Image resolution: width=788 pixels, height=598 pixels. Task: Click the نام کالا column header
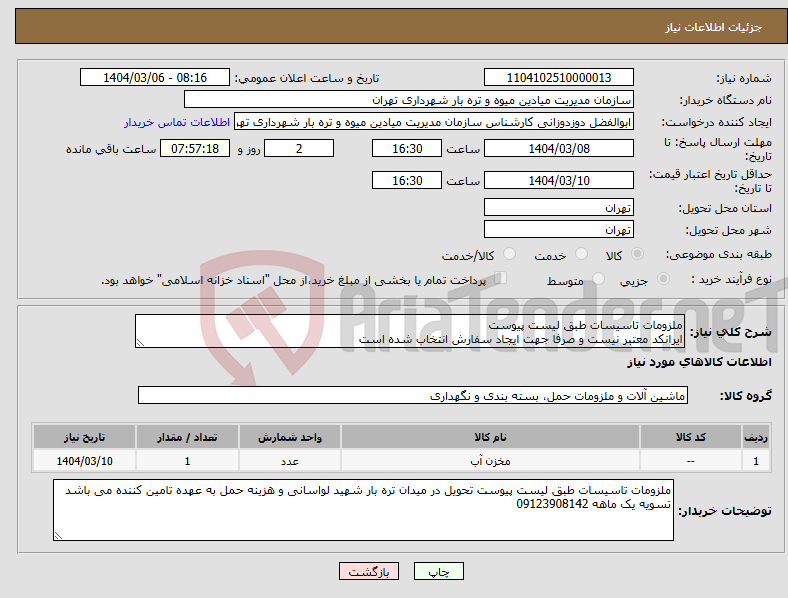490,437
